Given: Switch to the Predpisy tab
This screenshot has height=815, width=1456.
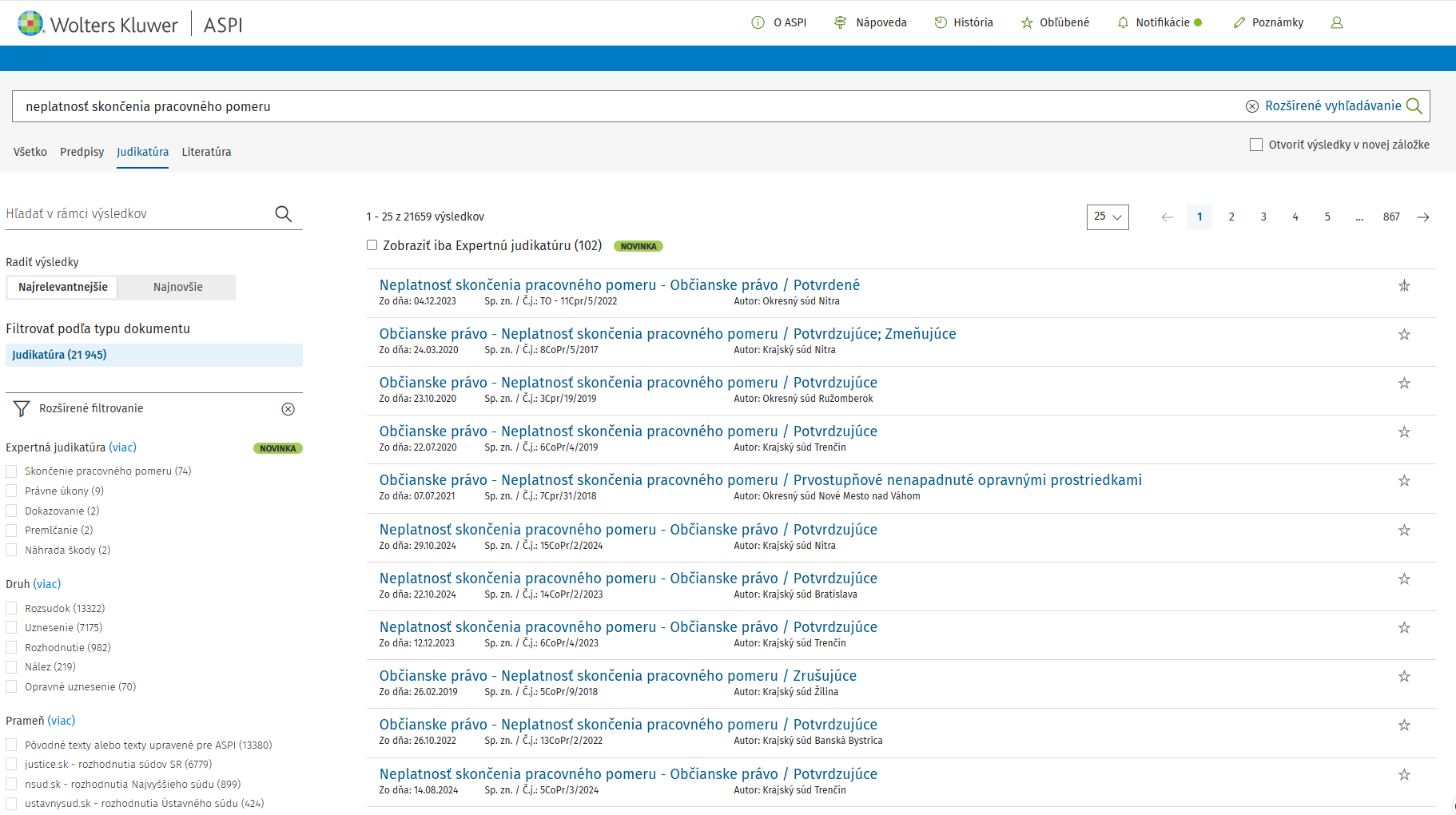Looking at the screenshot, I should [x=82, y=152].
